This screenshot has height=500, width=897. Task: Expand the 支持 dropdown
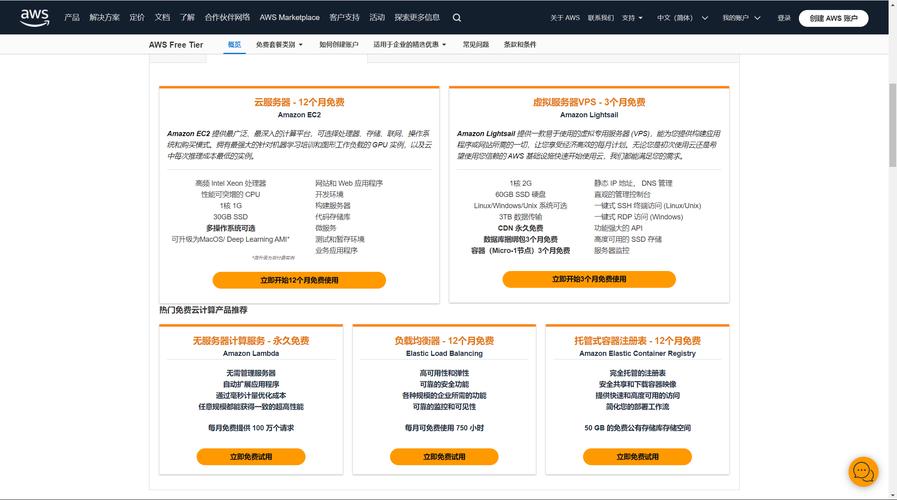coord(632,18)
